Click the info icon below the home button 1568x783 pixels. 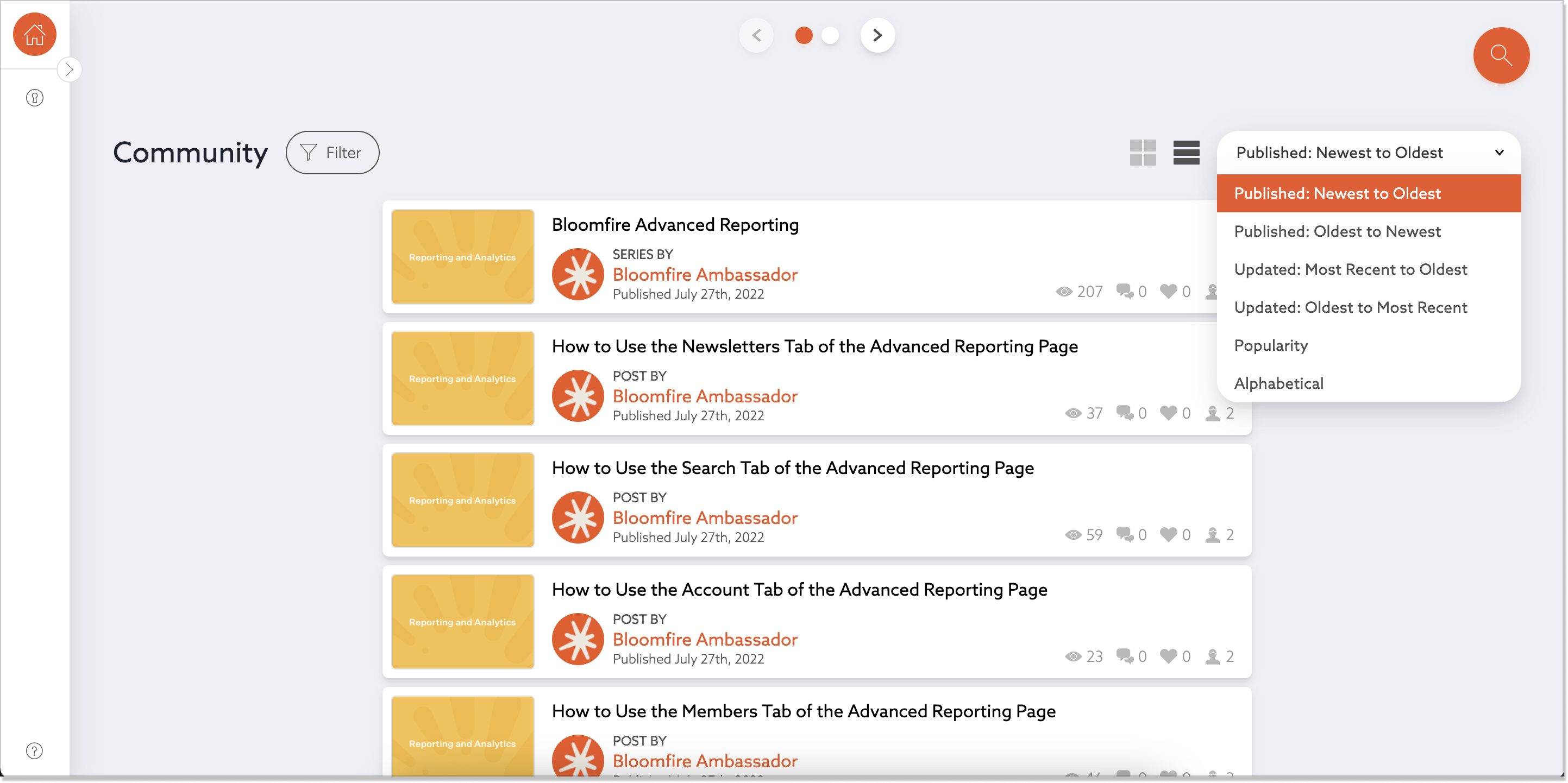click(x=34, y=97)
